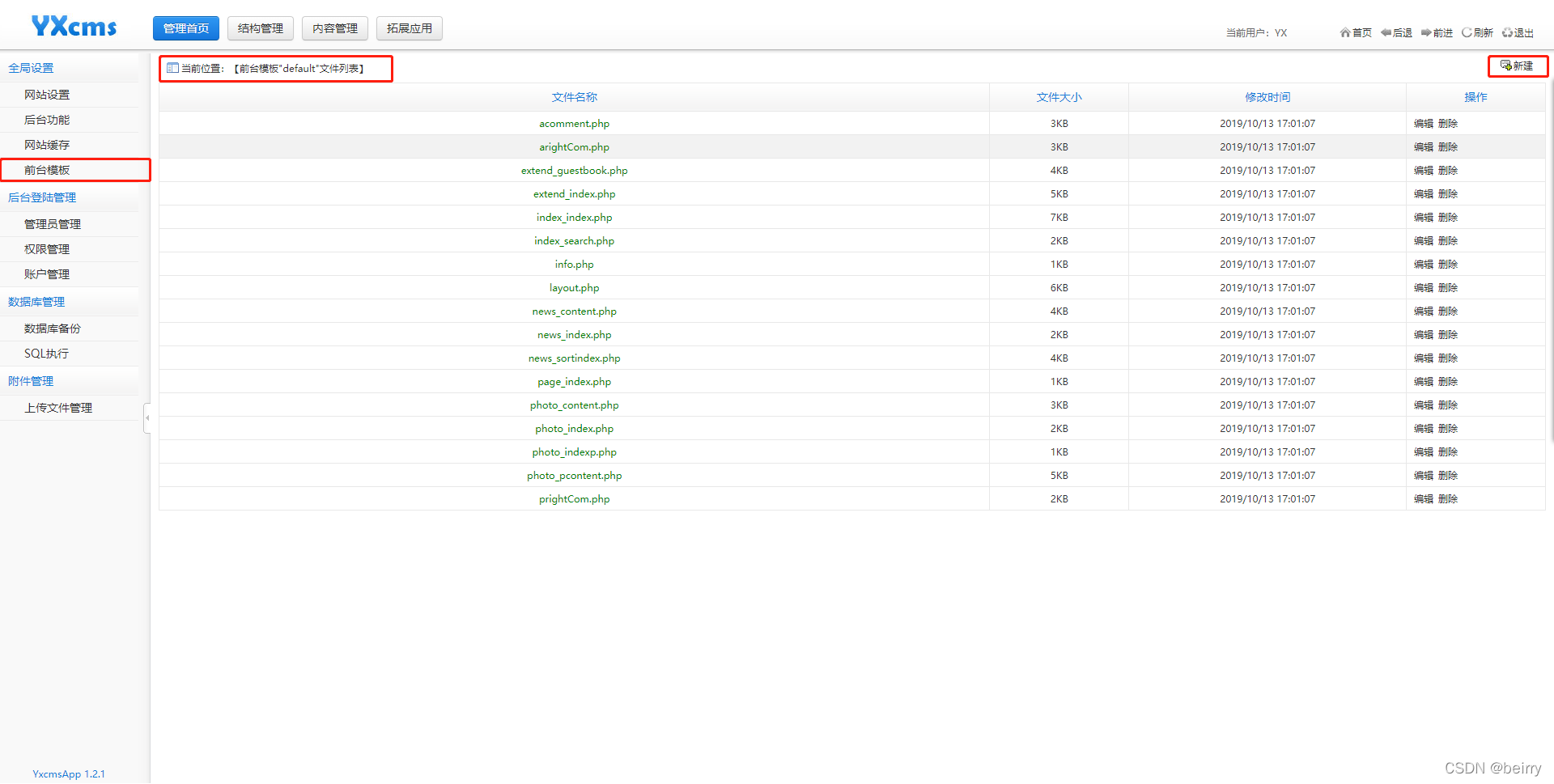
Task: Edit layout.php via its 编辑 link
Action: [1424, 288]
